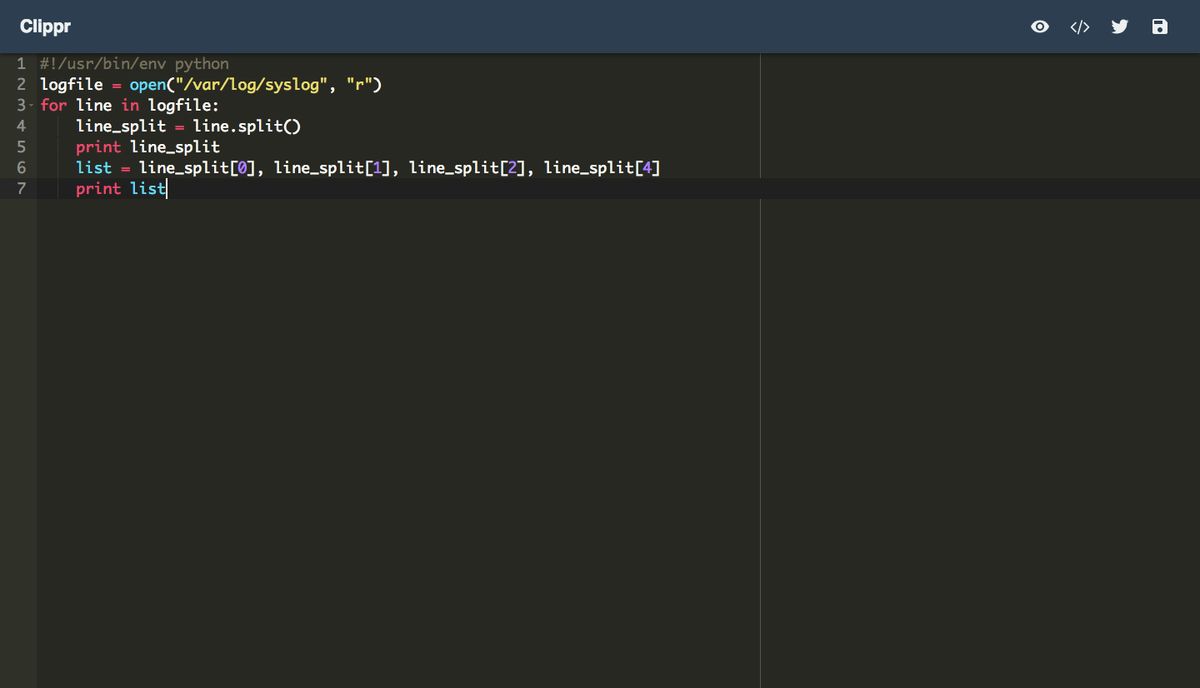The width and height of the screenshot is (1200, 688).
Task: Select the 'logfile' variable on line 2
Action: 71,84
